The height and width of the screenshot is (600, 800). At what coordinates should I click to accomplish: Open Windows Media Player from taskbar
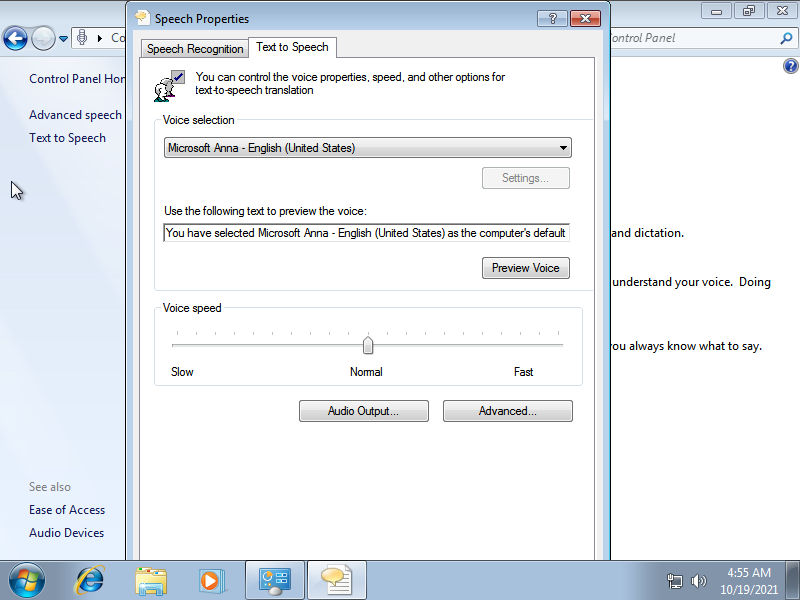pos(211,581)
